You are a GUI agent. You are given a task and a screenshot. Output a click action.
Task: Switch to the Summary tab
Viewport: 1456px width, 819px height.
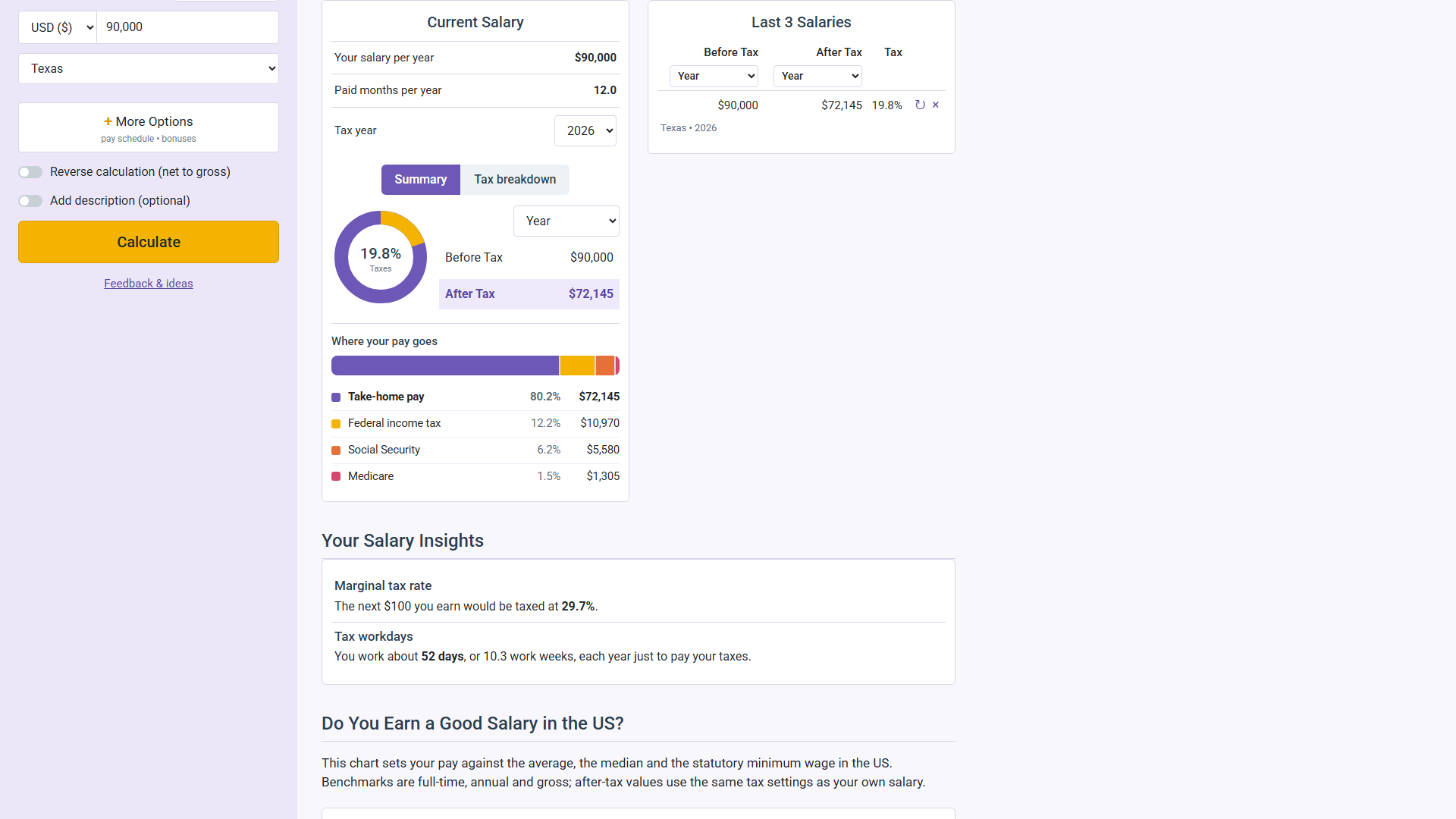(421, 180)
